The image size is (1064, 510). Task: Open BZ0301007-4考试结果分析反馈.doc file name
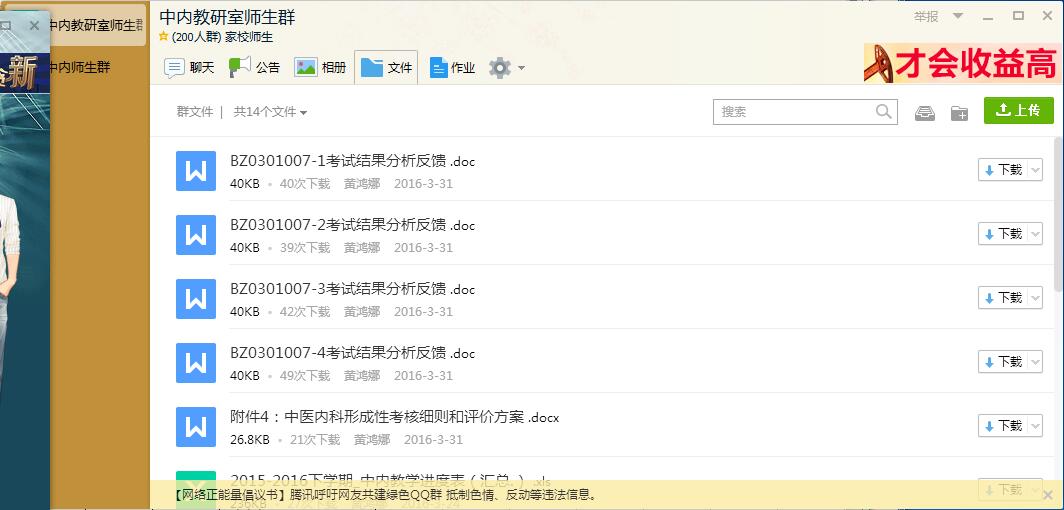pyautogui.click(x=352, y=353)
